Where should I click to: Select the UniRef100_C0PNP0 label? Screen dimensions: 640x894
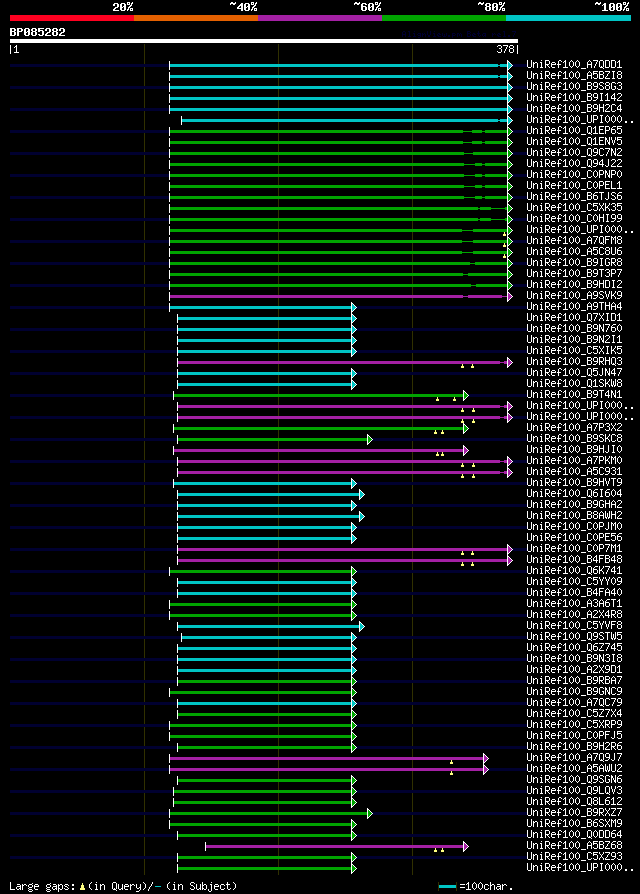point(574,175)
